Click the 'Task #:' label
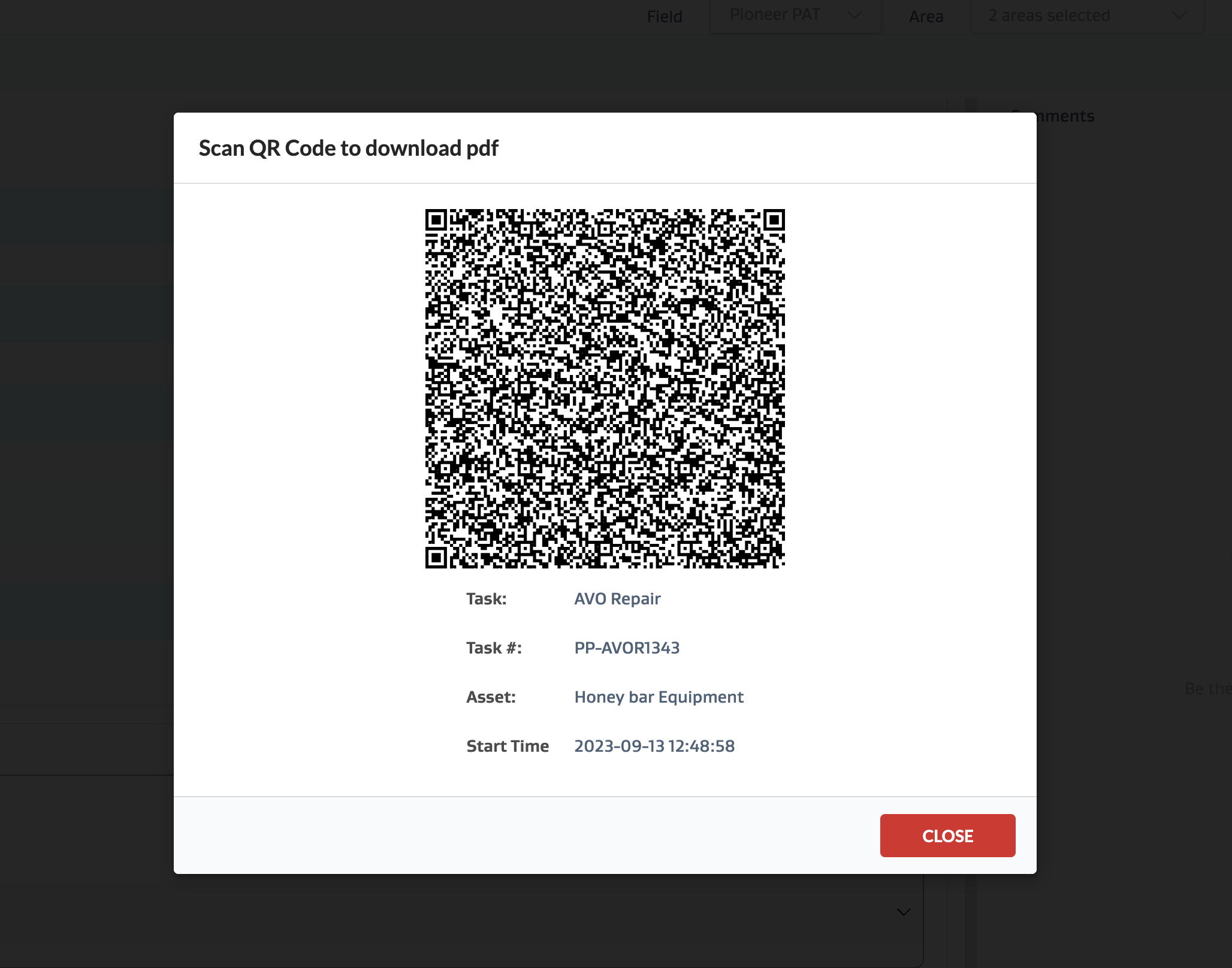 click(x=494, y=648)
